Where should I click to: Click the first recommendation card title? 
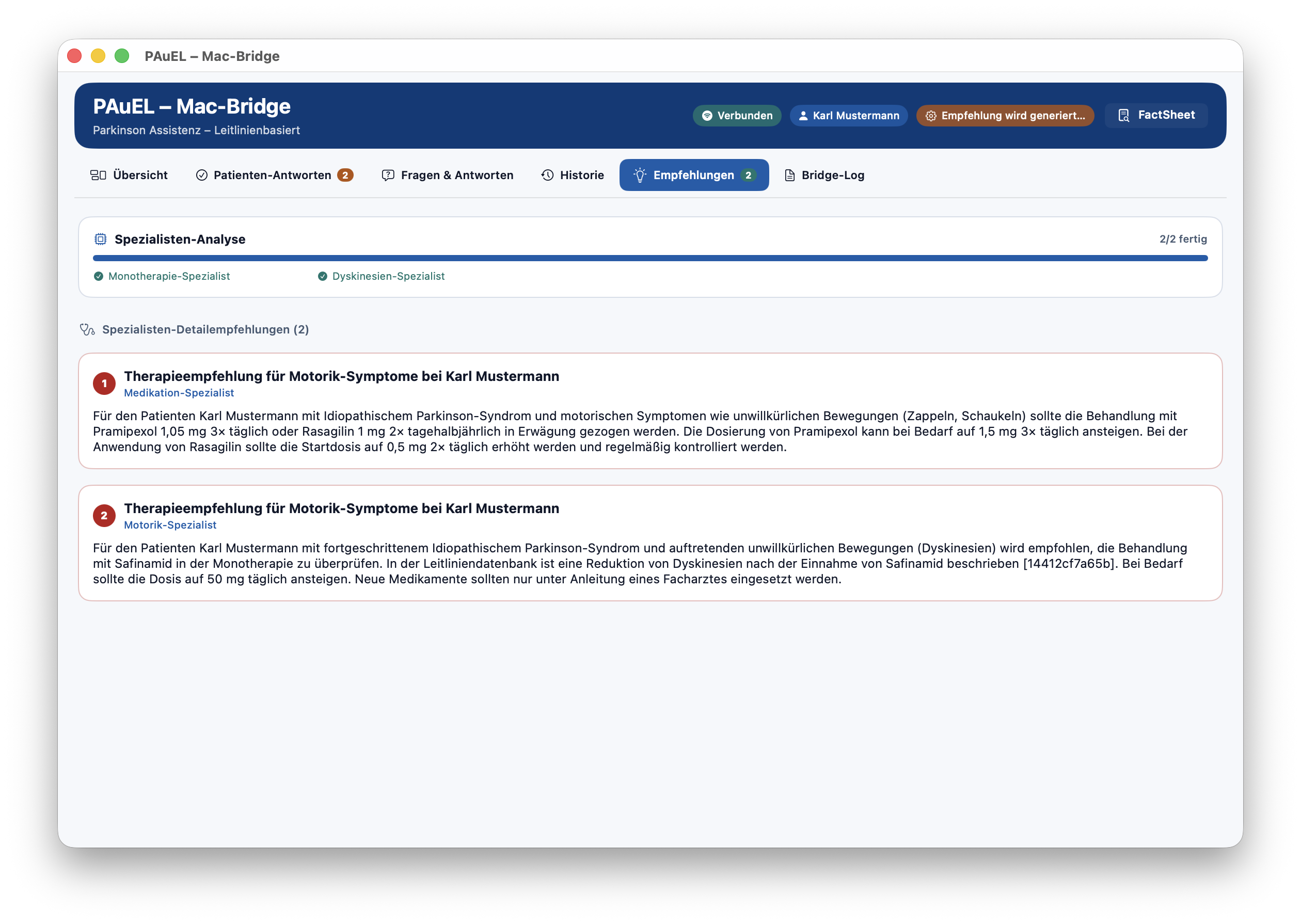tap(341, 376)
